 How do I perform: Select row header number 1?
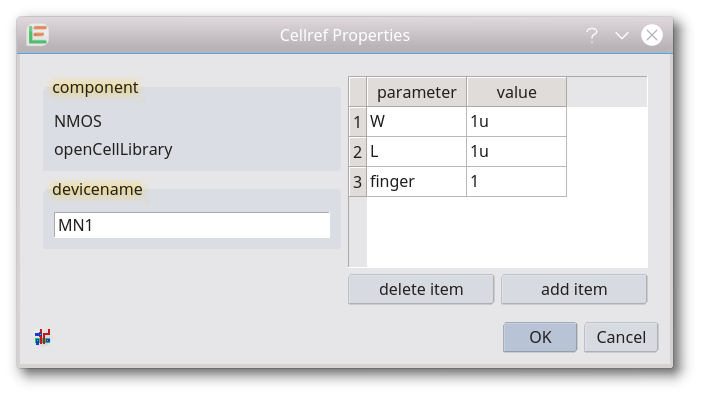358,121
